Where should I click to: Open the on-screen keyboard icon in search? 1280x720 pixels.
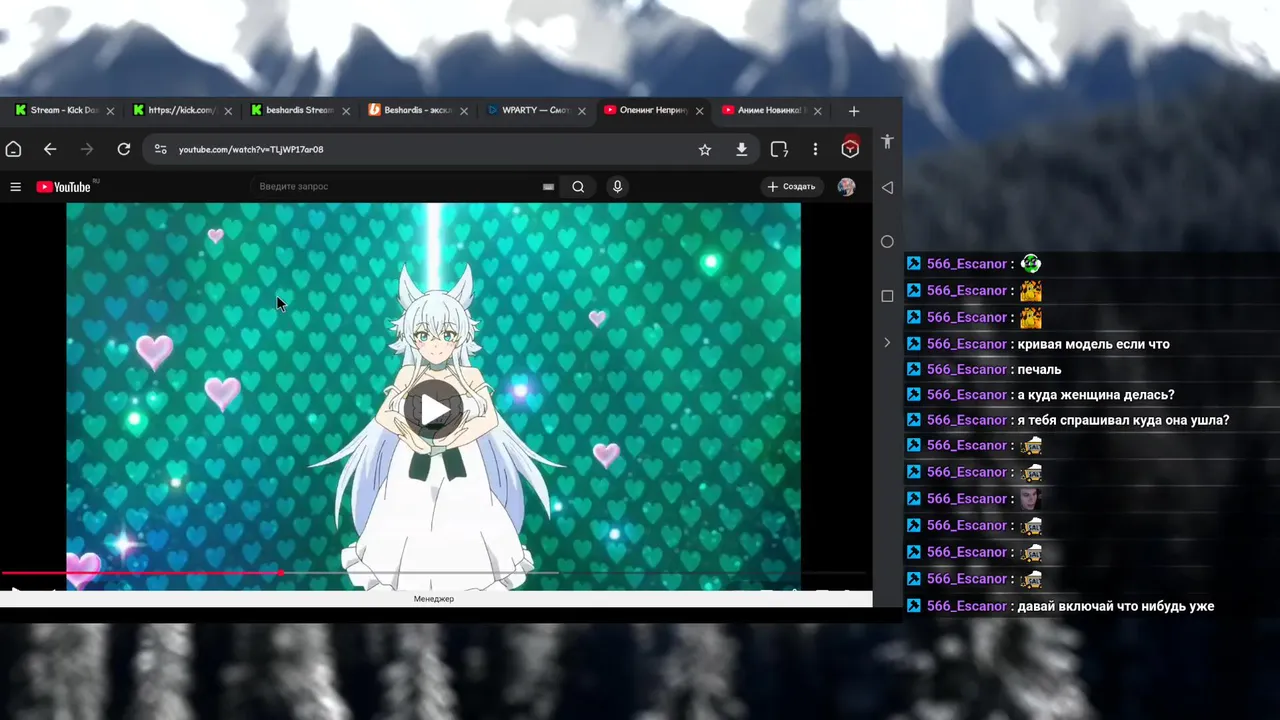tap(548, 187)
